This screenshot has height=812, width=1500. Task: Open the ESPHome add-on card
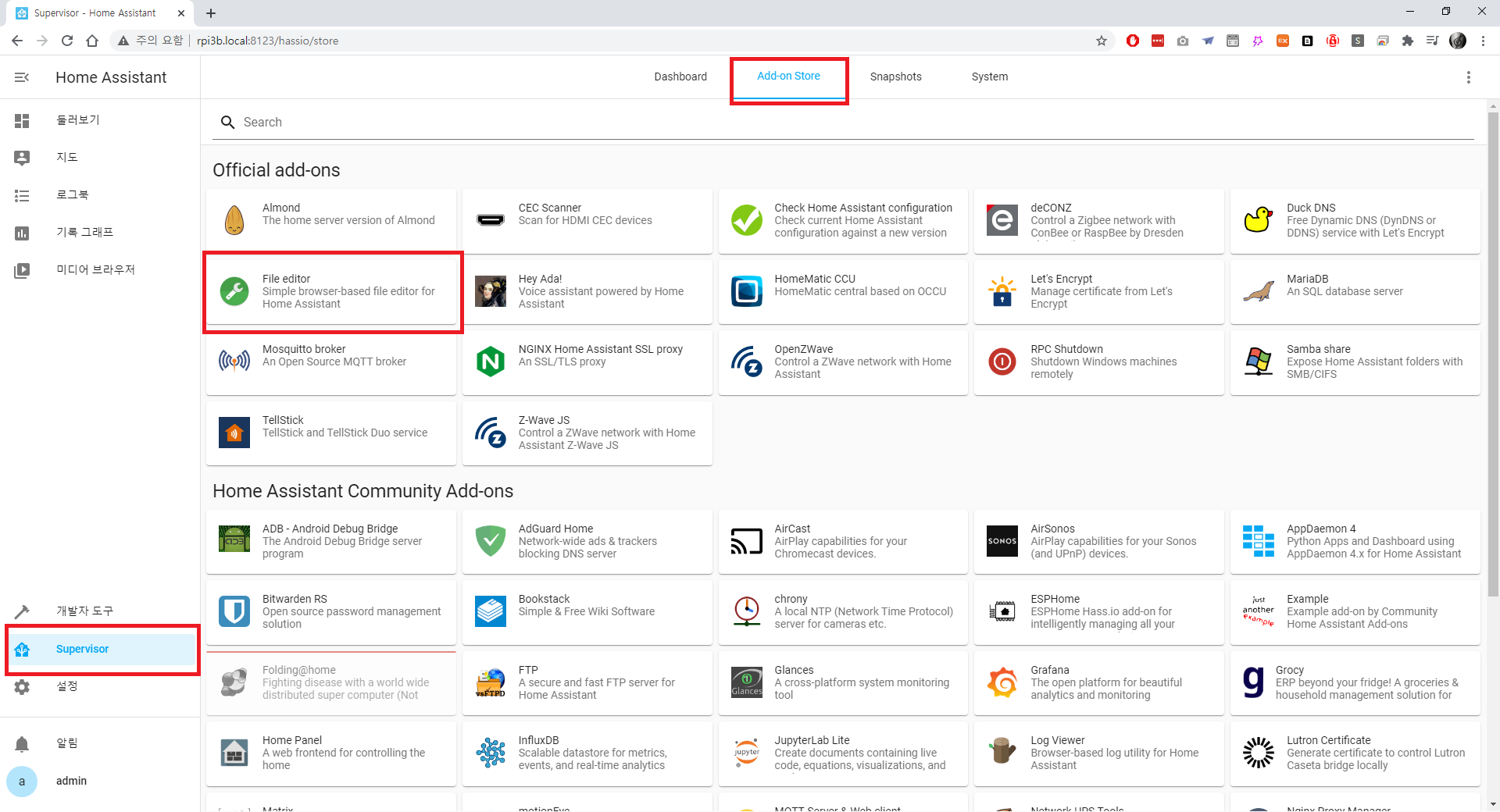coord(1098,612)
